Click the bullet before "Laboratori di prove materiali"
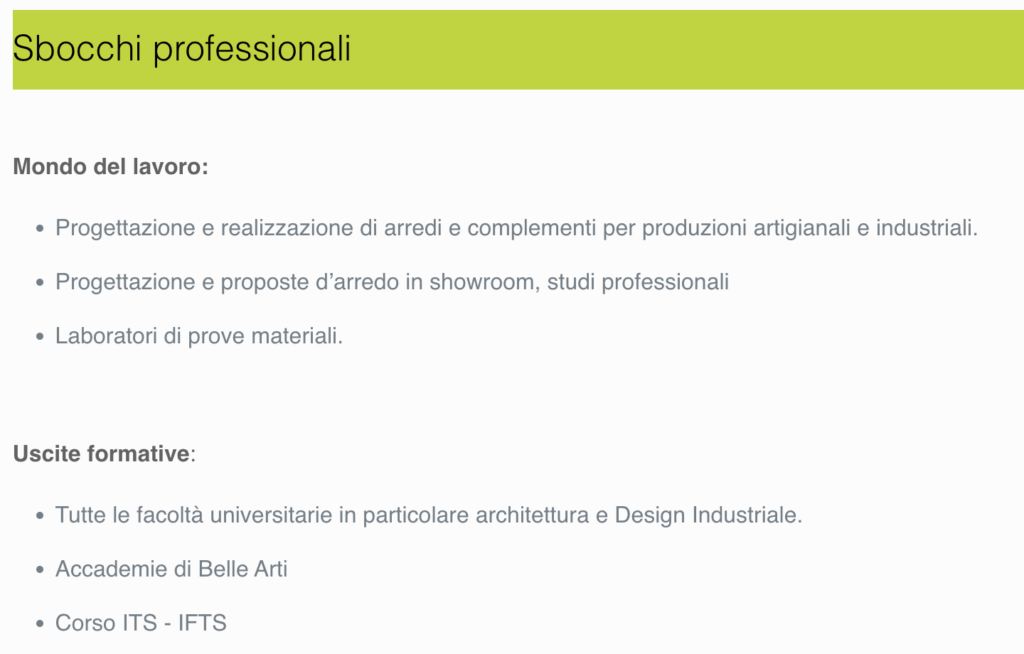This screenshot has height=654, width=1024. [40, 337]
